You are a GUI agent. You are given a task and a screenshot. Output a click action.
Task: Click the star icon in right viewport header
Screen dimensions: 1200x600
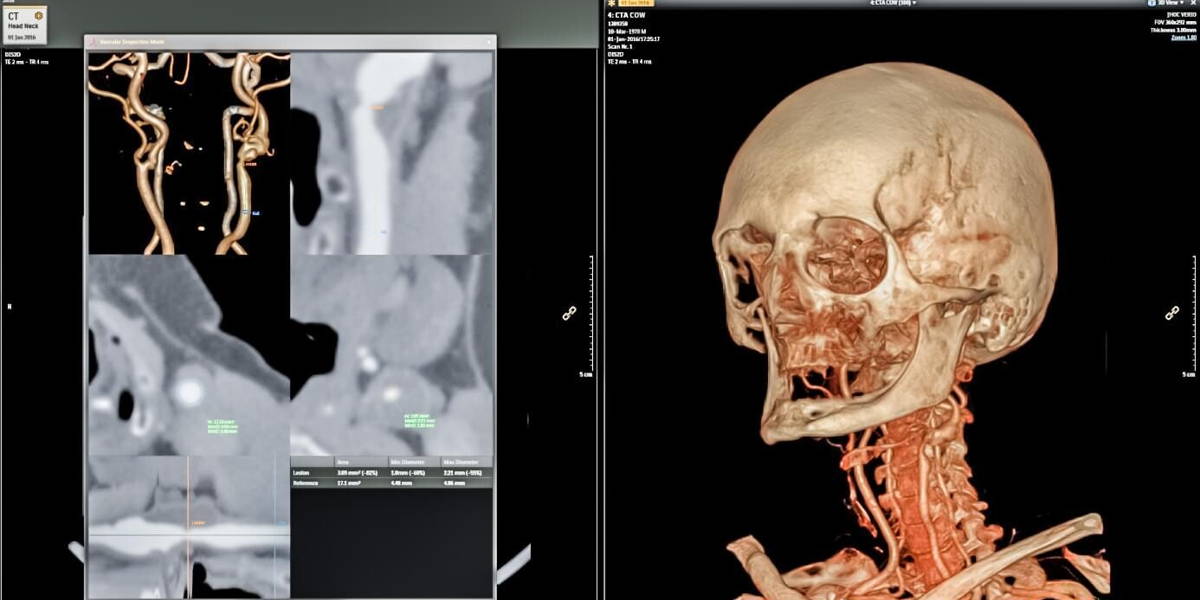611,4
